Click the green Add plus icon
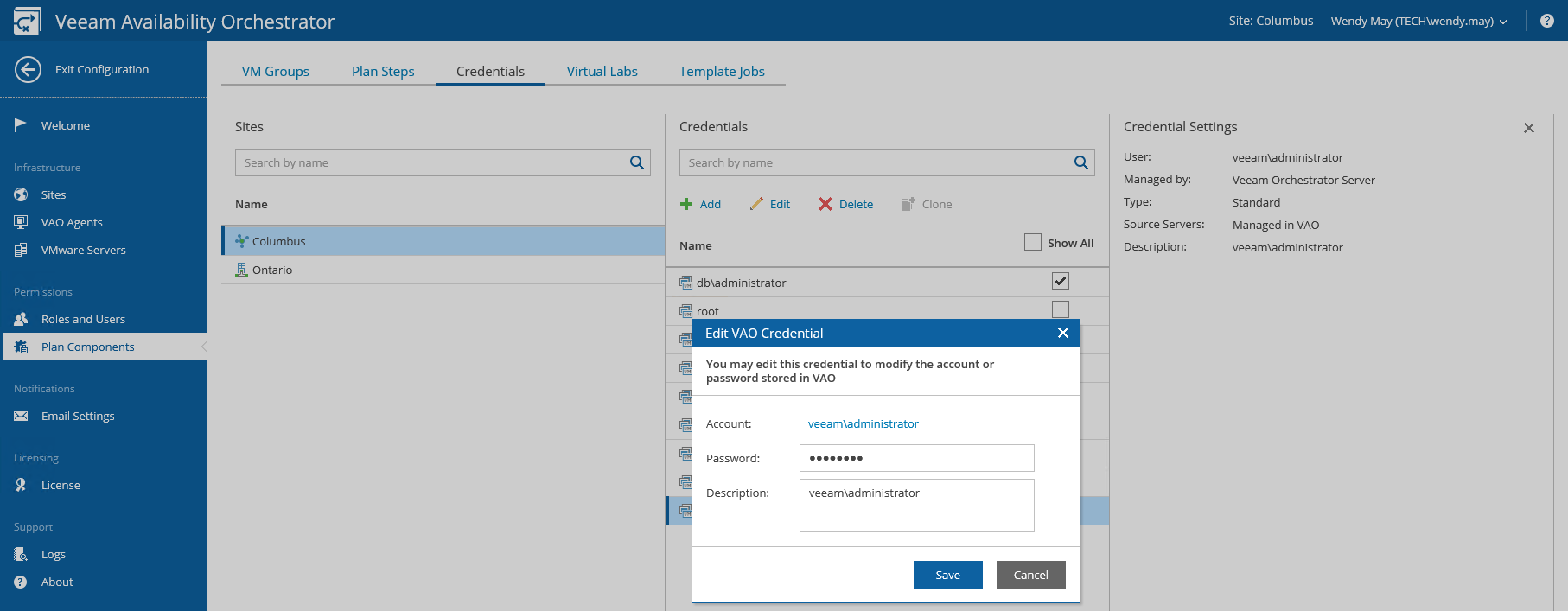The height and width of the screenshot is (611, 1568). 686,204
